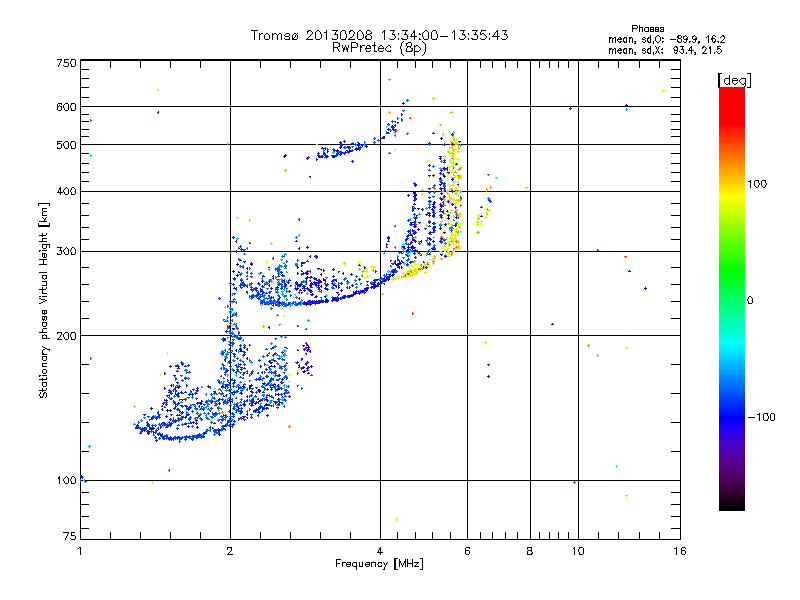
Task: Click the subtitle 'RwPretec (8p)'
Action: (379, 48)
